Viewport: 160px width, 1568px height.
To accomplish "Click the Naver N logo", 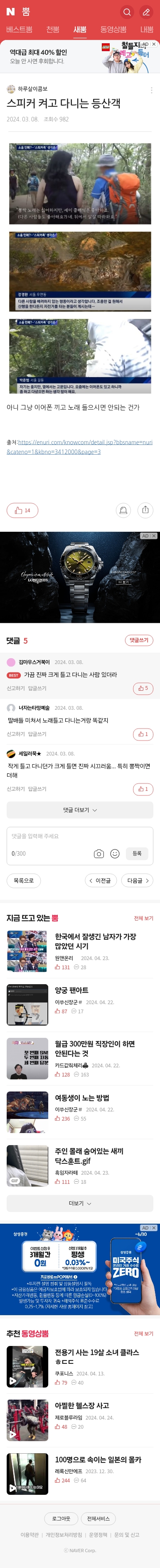I will tap(11, 12).
